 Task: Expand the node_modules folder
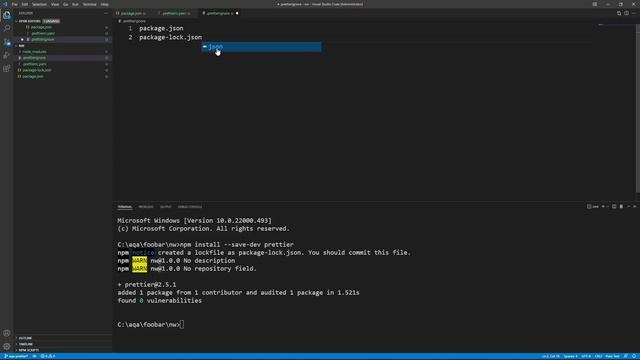(x=35, y=52)
